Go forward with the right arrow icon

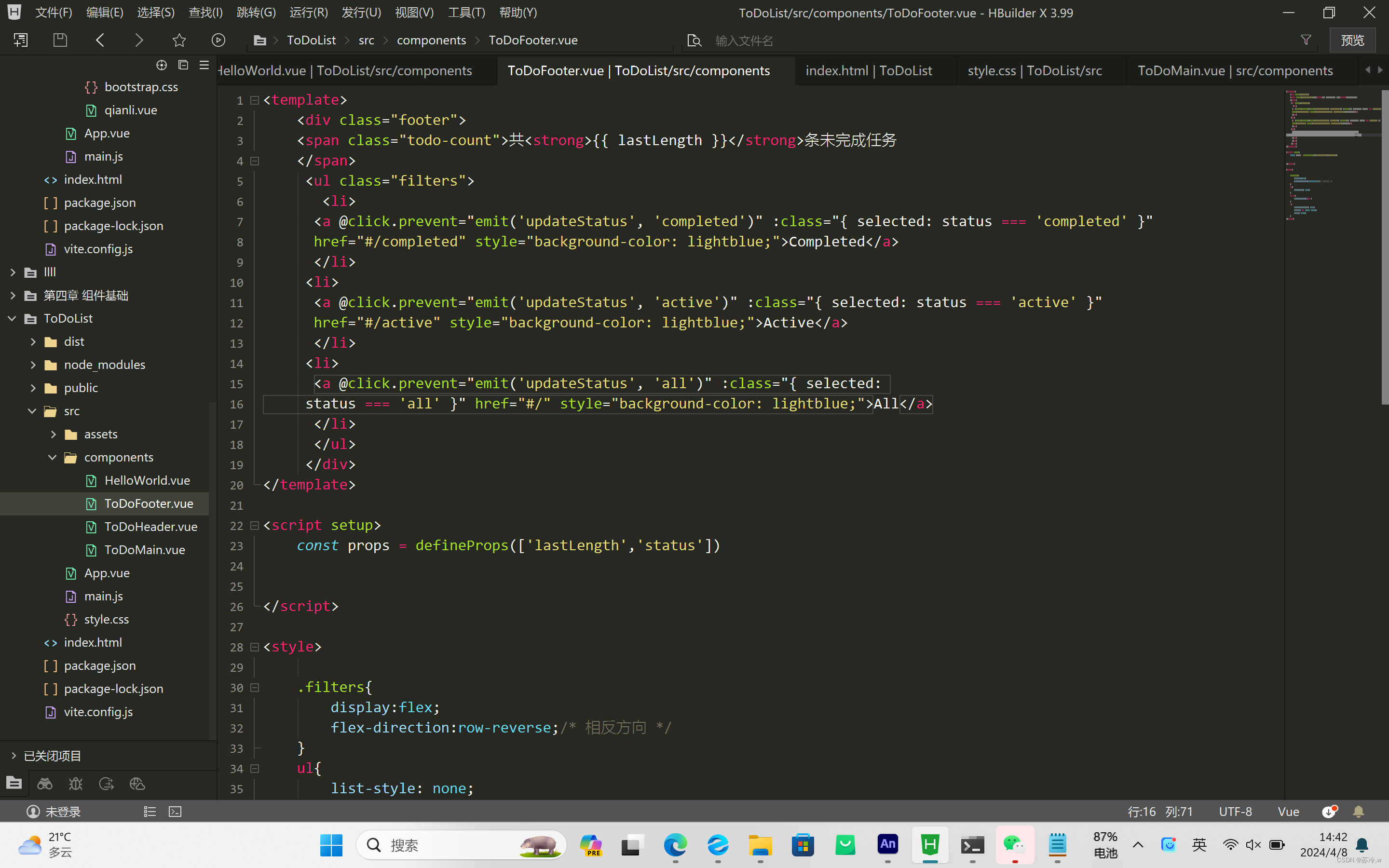pyautogui.click(x=139, y=40)
